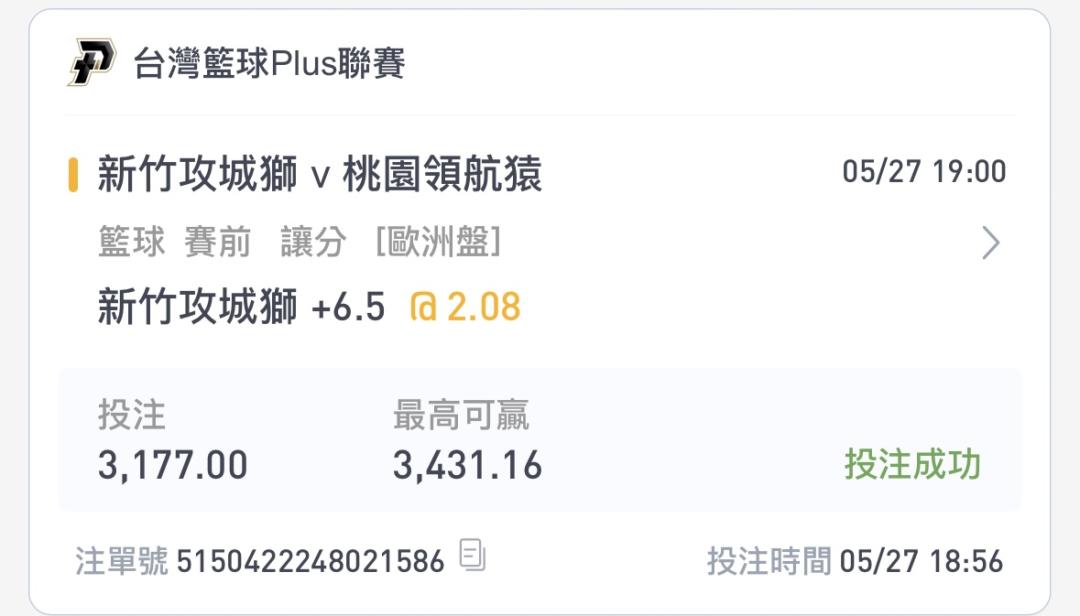Select the 新竹攻城獅 v 桃園領航猿 match title

tap(320, 174)
